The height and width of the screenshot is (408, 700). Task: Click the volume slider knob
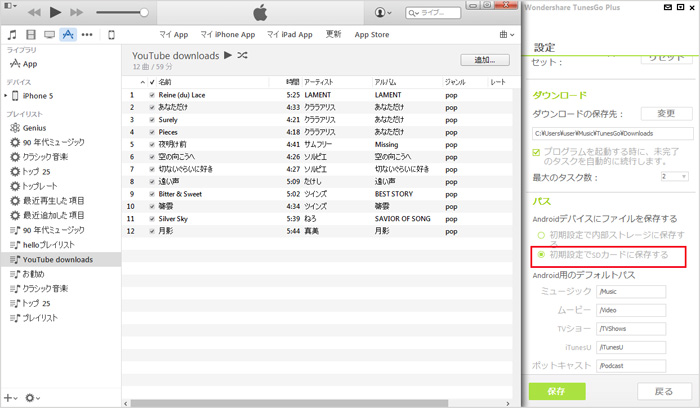click(x=144, y=12)
